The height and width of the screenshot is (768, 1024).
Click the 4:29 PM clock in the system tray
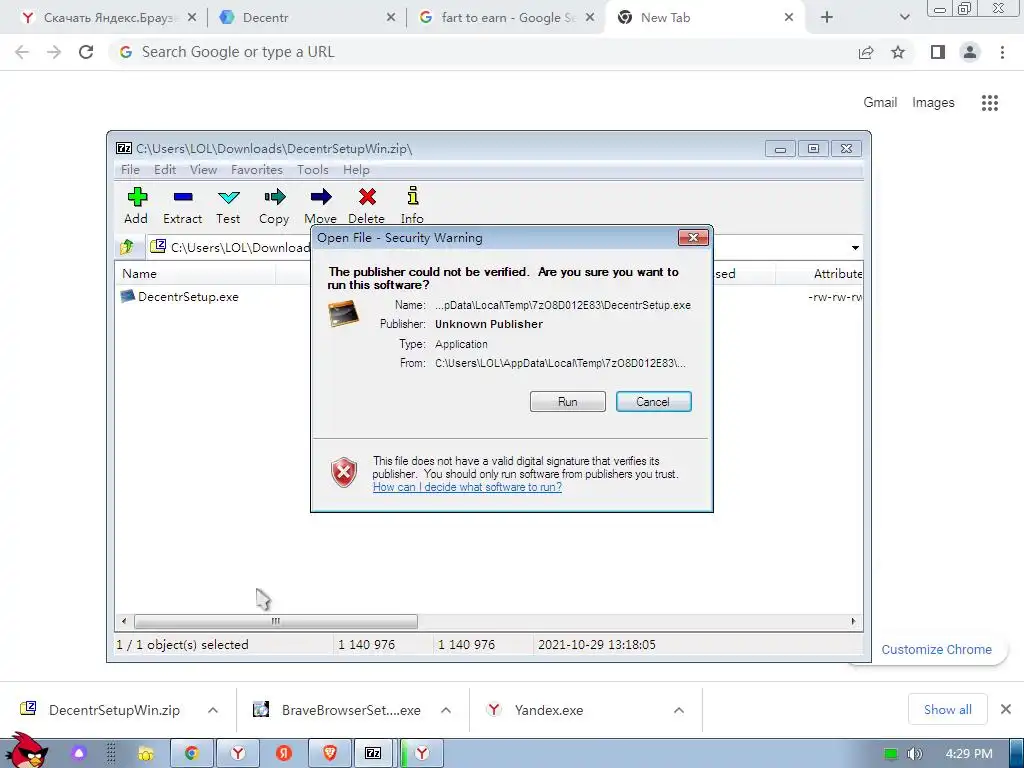[969, 754]
